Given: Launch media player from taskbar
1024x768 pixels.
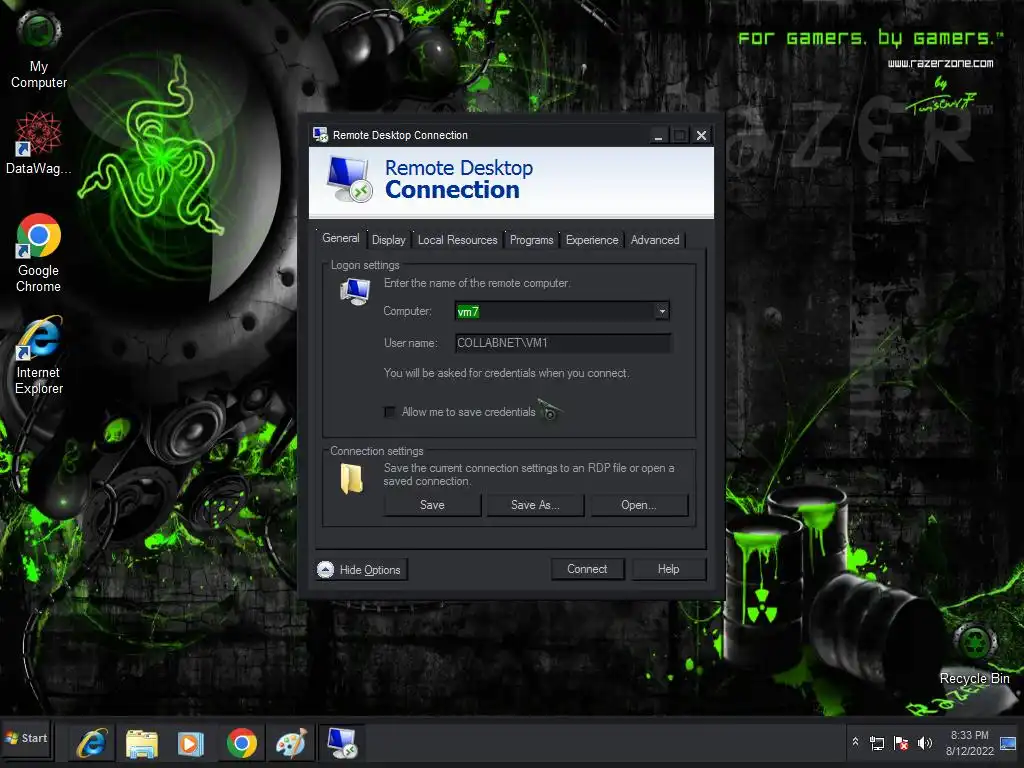Looking at the screenshot, I should [x=191, y=743].
